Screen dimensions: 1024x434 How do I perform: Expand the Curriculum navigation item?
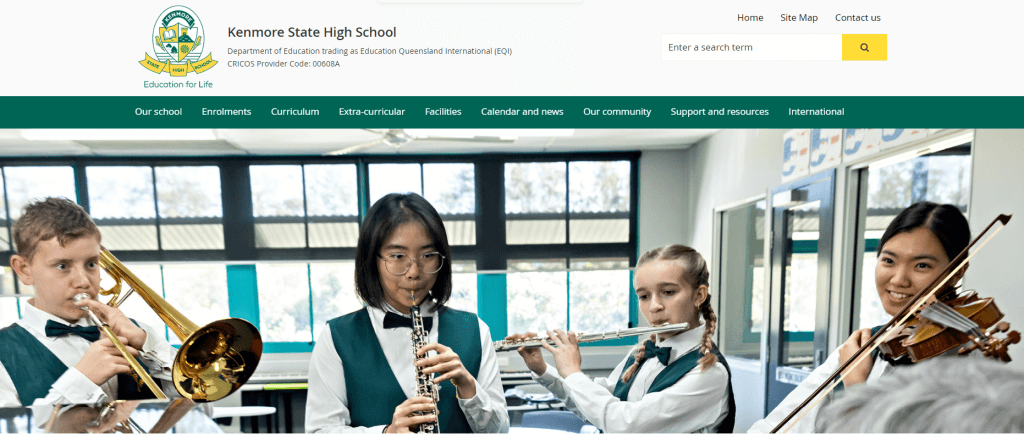[x=295, y=112]
